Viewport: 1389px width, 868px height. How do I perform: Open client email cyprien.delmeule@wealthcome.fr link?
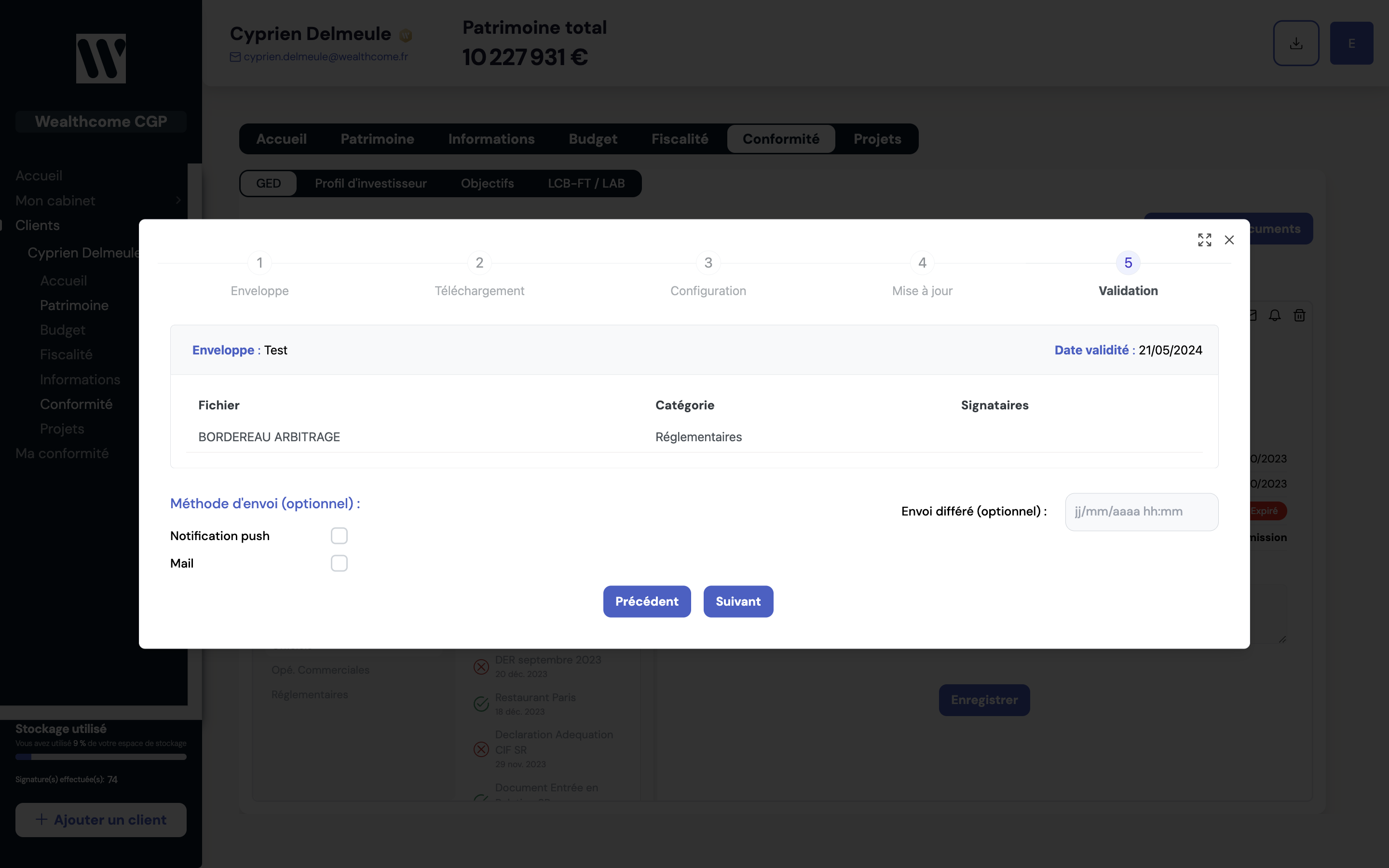[326, 57]
